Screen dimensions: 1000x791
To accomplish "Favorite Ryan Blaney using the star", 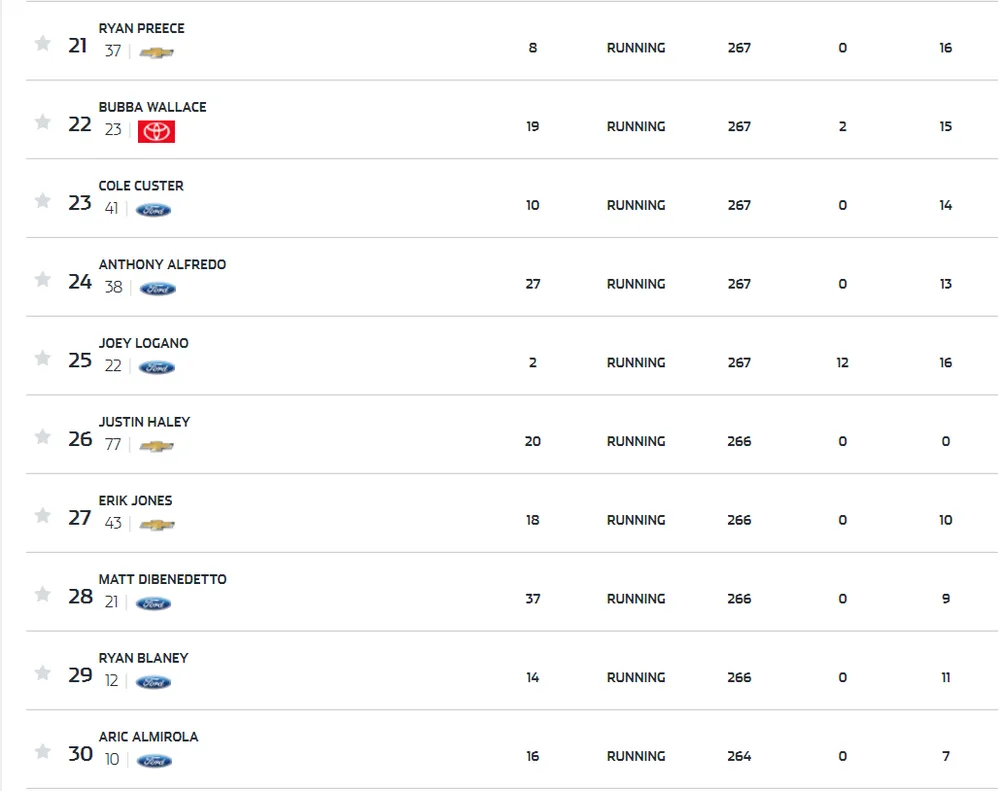I will pos(42,673).
